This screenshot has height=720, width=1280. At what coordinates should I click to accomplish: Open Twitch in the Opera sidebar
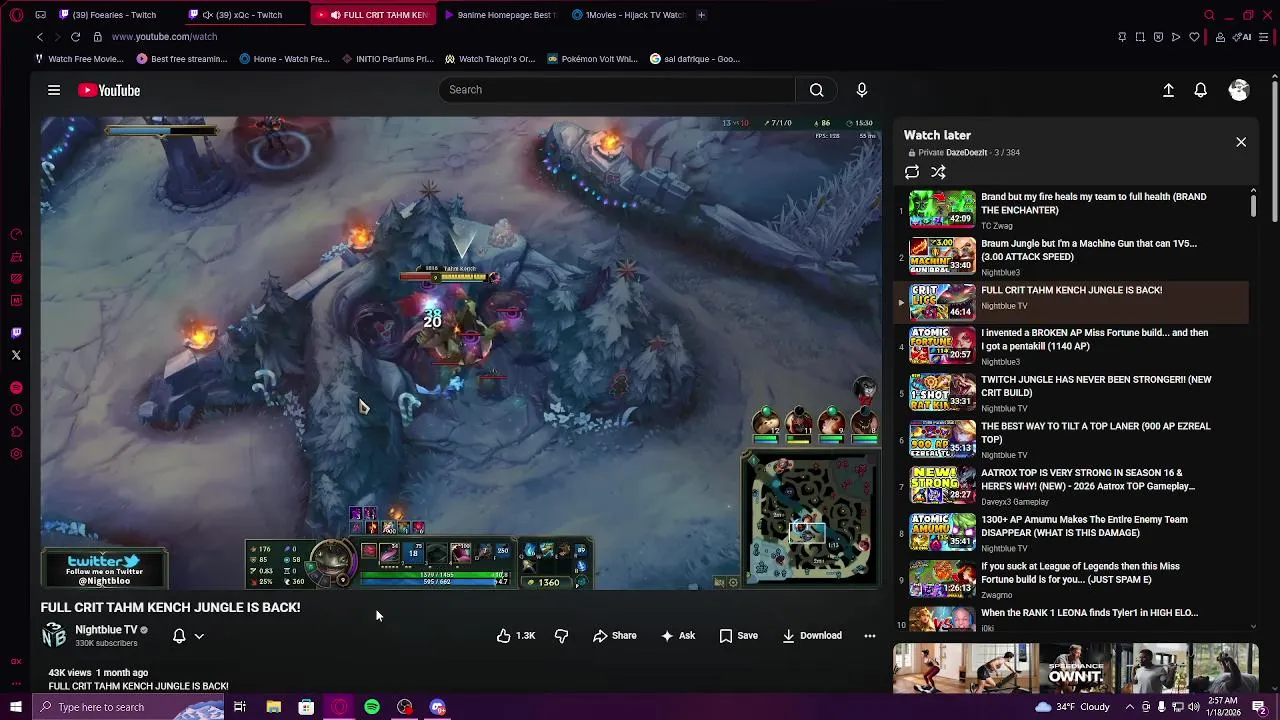tap(16, 333)
